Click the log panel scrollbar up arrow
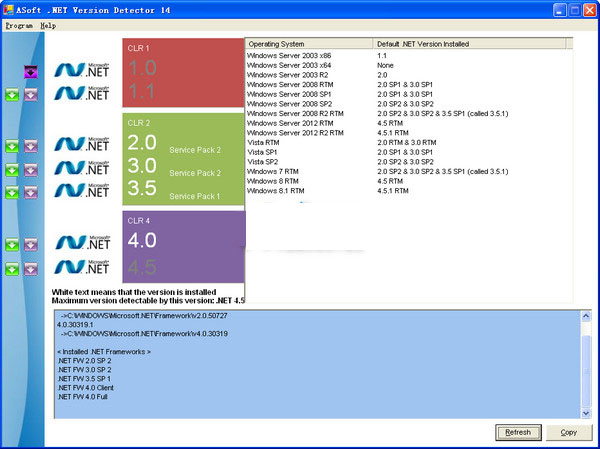The height and width of the screenshot is (449, 600). pos(586,316)
